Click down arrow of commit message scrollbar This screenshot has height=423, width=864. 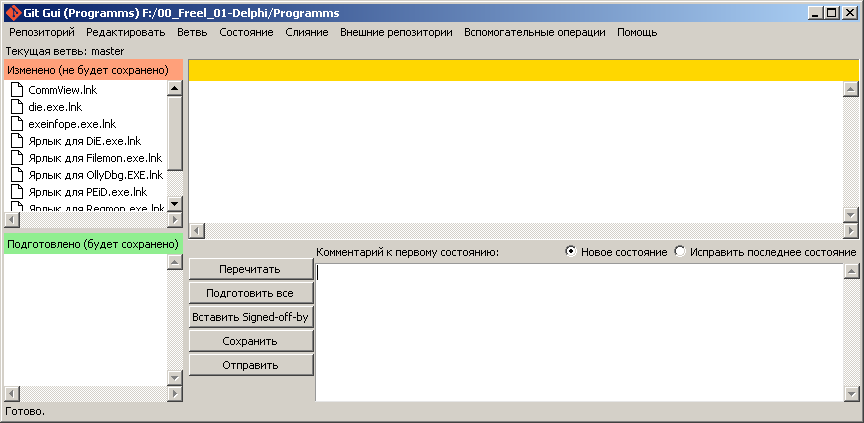(851, 394)
